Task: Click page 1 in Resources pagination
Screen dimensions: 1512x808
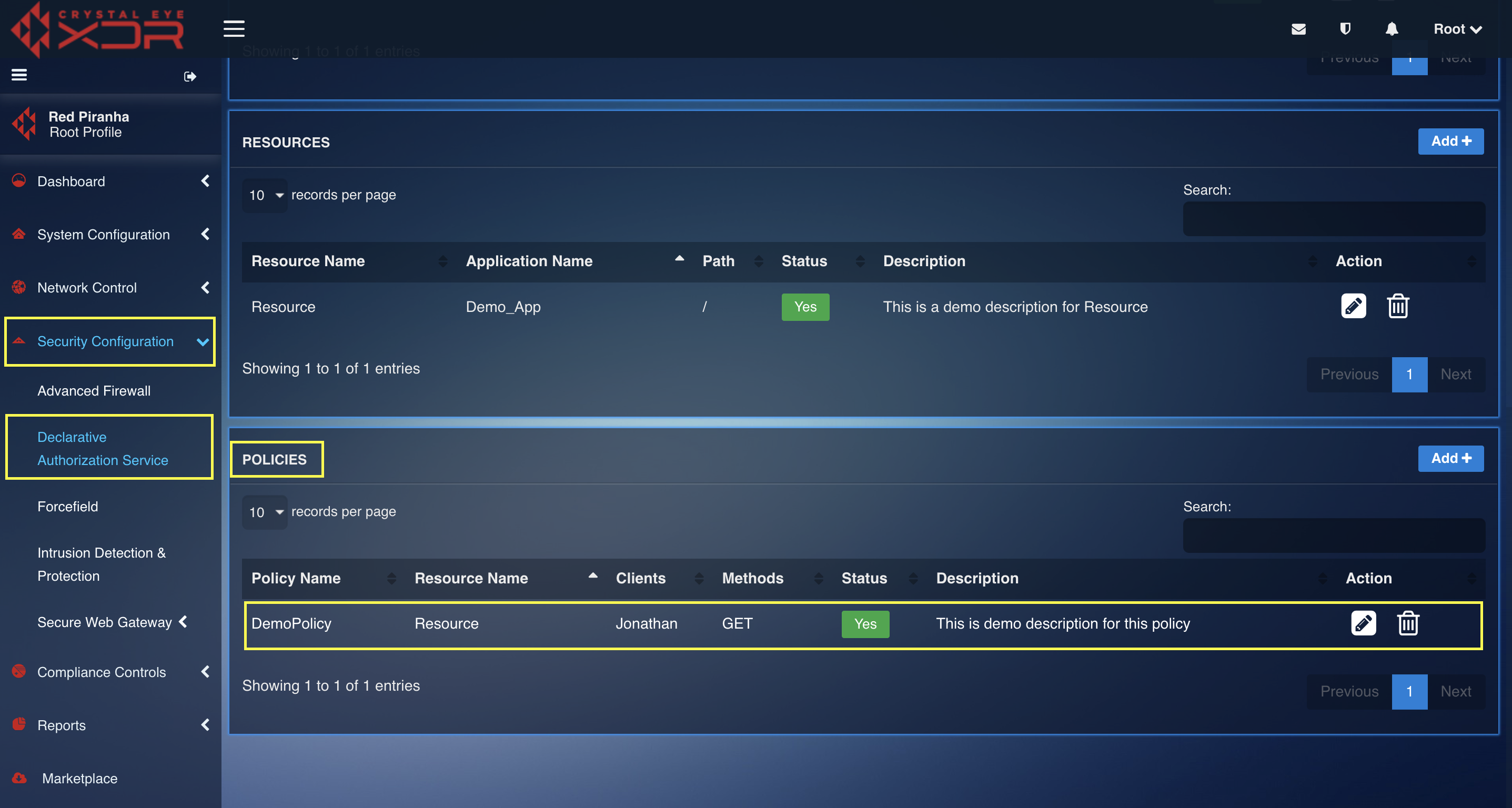Action: coord(1409,375)
